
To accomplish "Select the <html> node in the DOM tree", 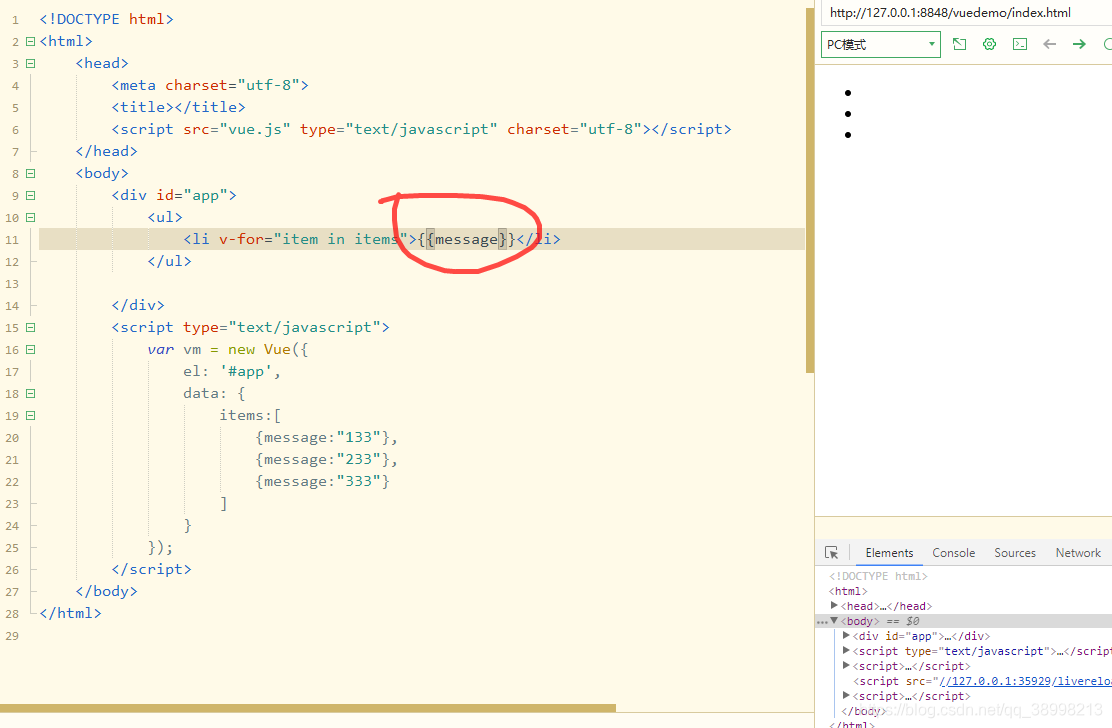I will tap(848, 591).
